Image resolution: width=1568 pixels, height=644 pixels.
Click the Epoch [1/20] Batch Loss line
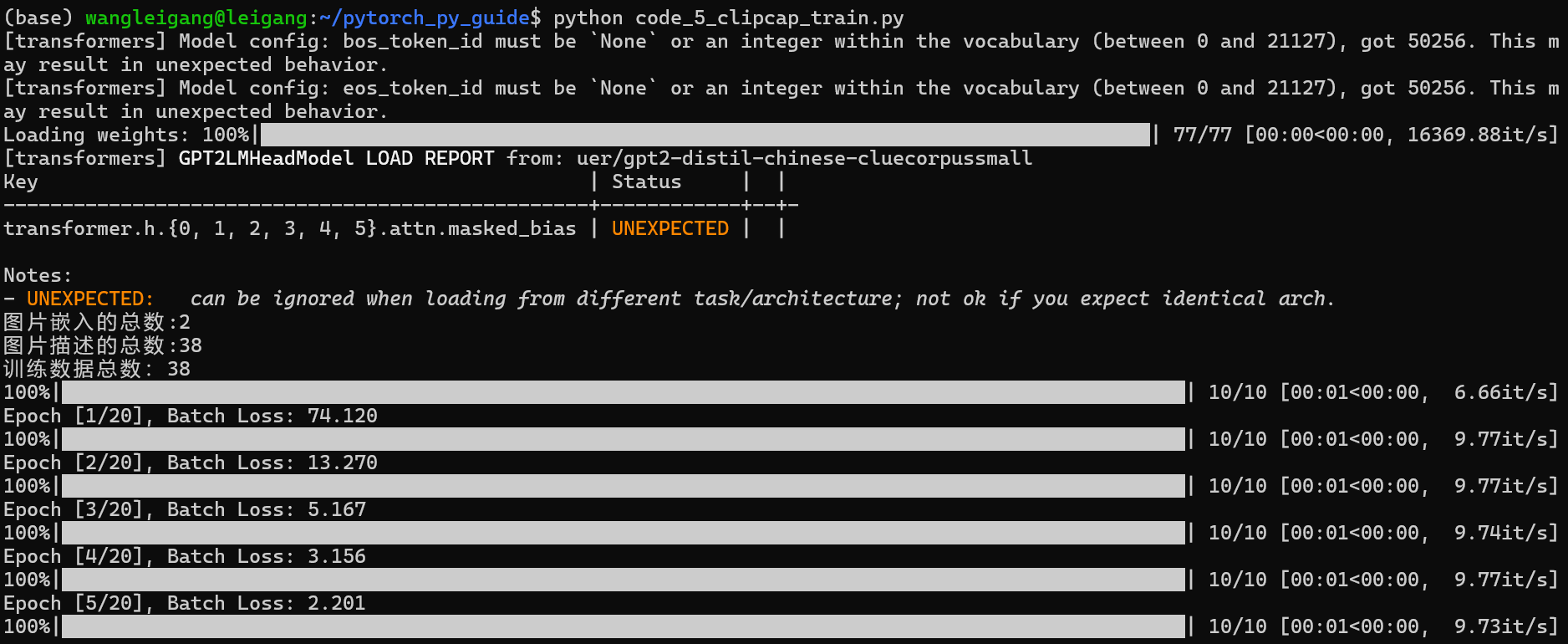click(191, 416)
